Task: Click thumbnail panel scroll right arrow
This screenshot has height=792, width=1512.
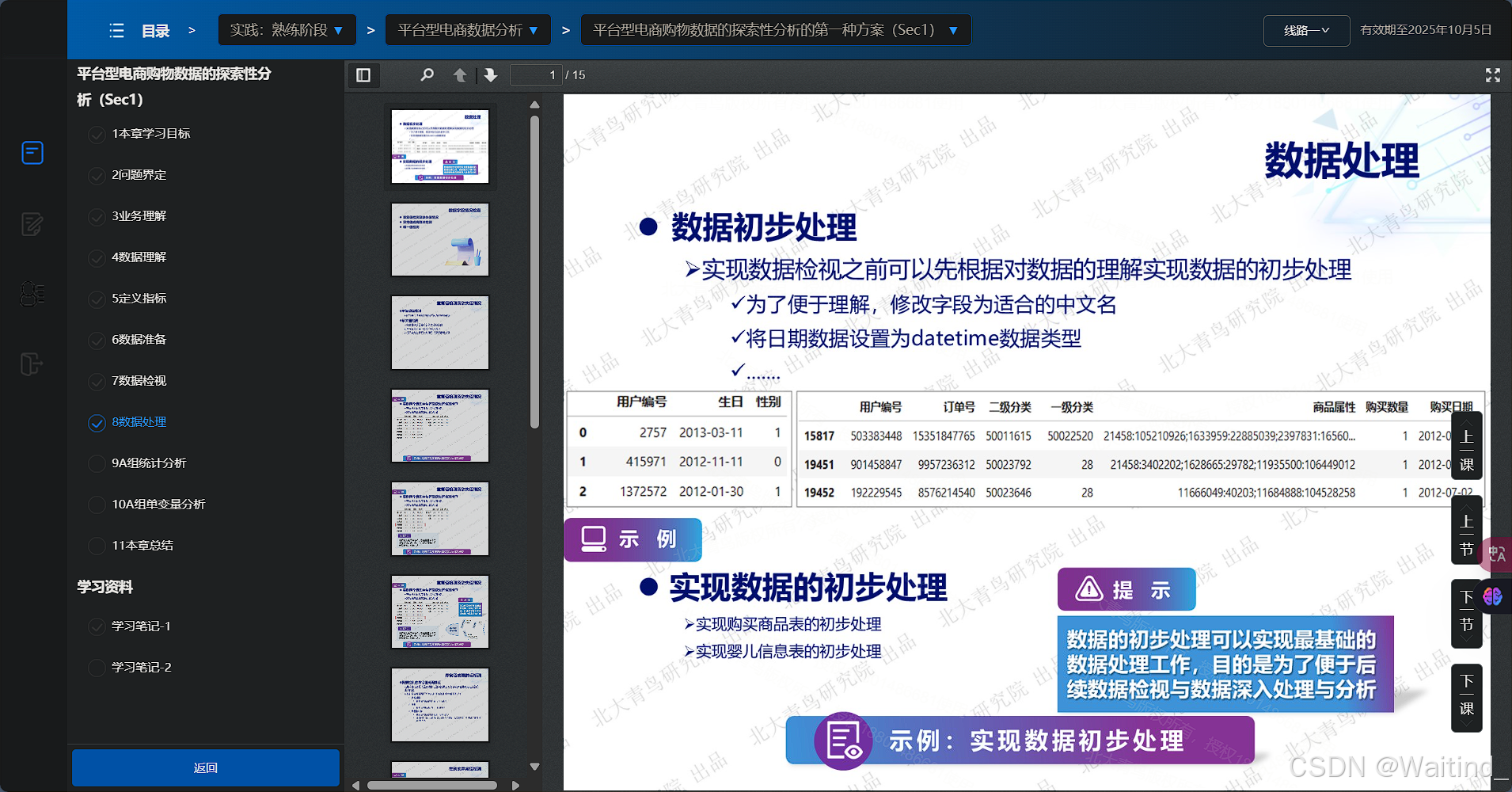Action: point(516,786)
